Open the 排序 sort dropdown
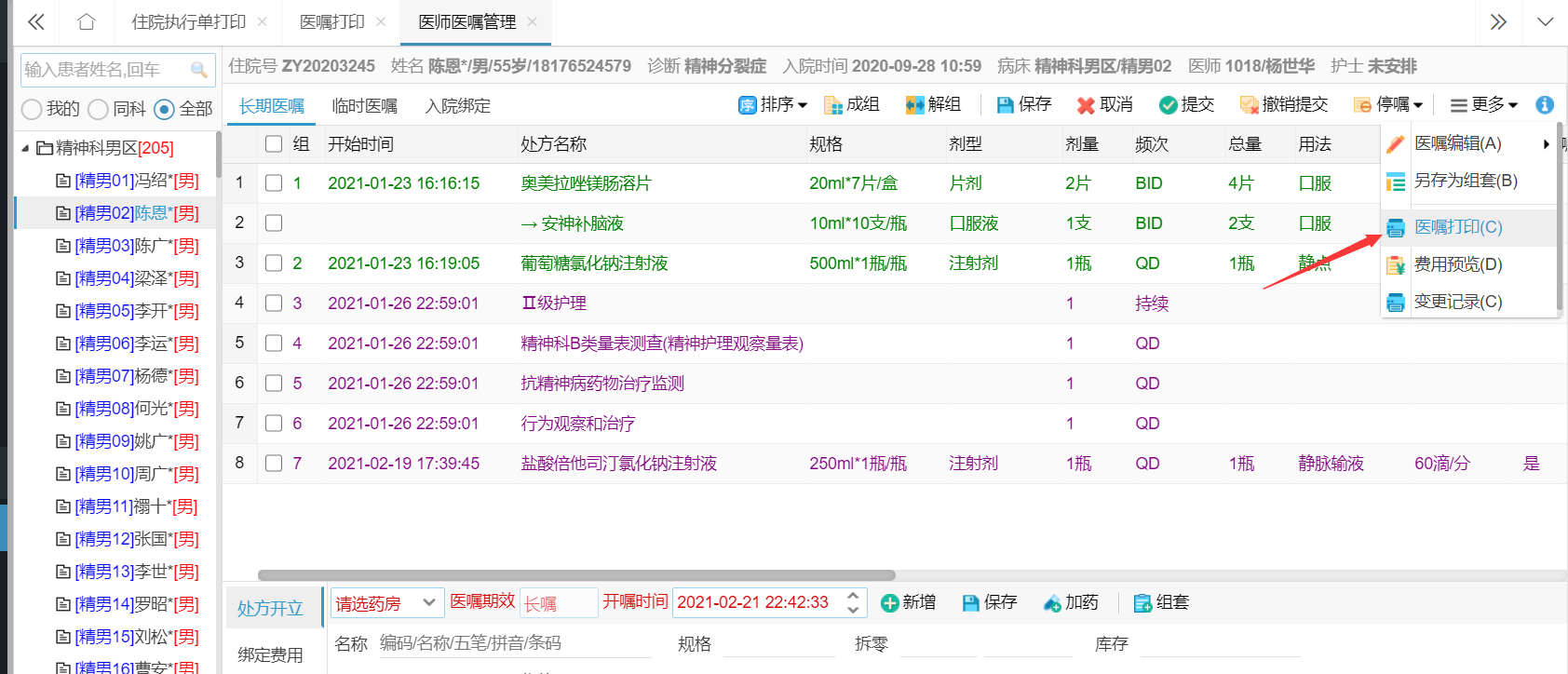The width and height of the screenshot is (1568, 674). coord(773,104)
